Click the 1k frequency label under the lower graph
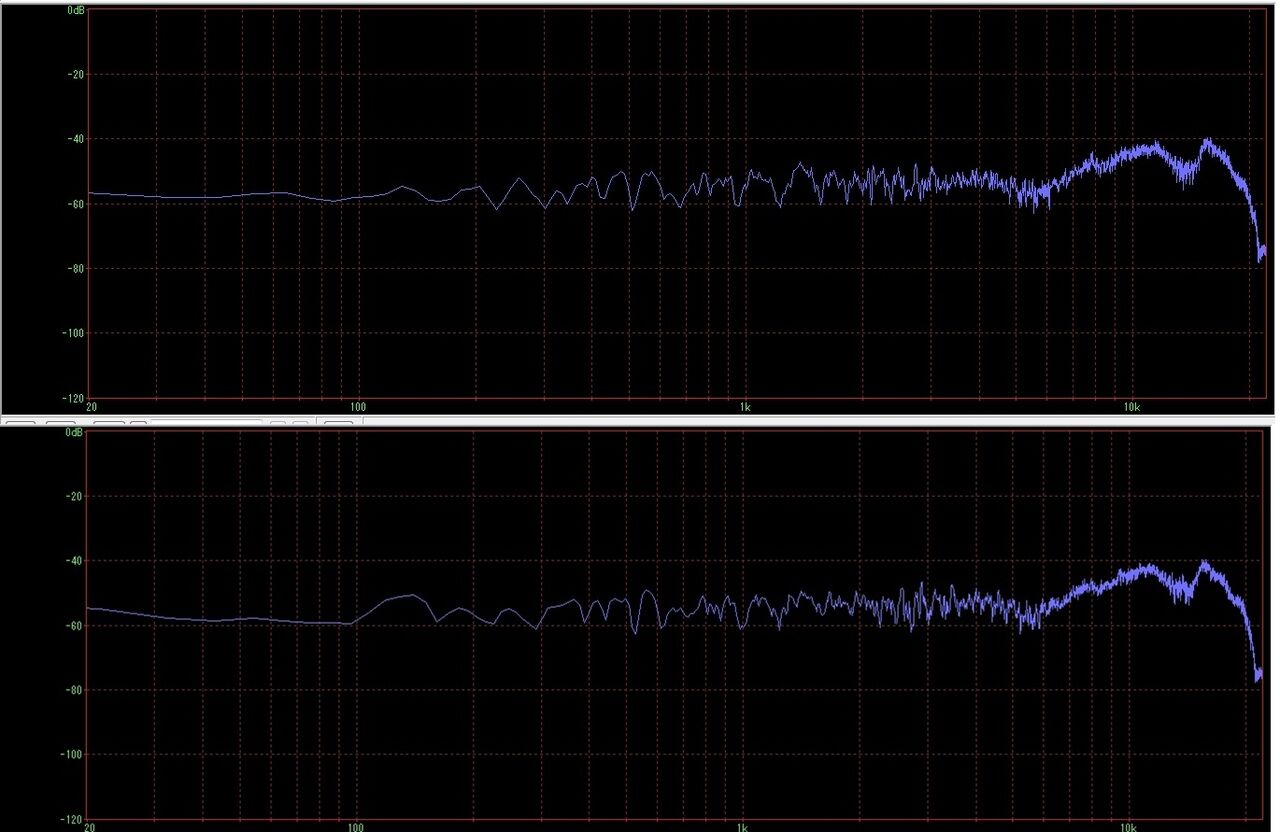This screenshot has width=1280, height=832. pos(742,827)
